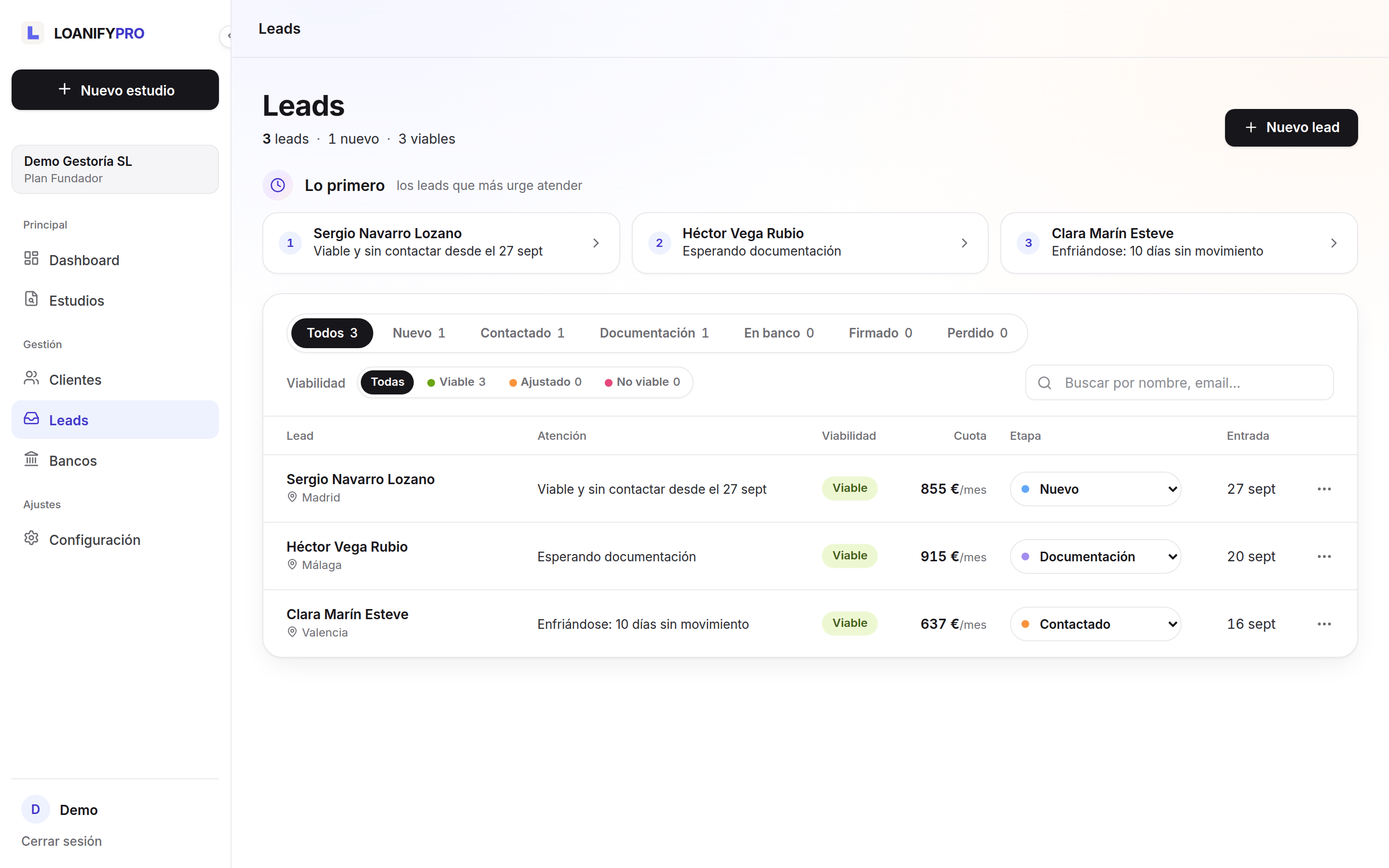This screenshot has height=868, width=1389.
Task: Click the Nuevo estudio button
Action: [x=115, y=90]
